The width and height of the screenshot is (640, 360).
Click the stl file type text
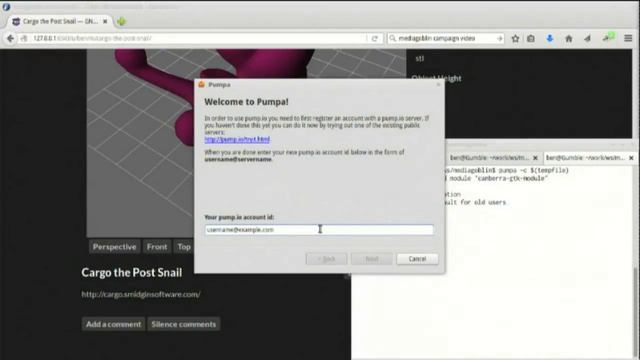click(x=420, y=59)
